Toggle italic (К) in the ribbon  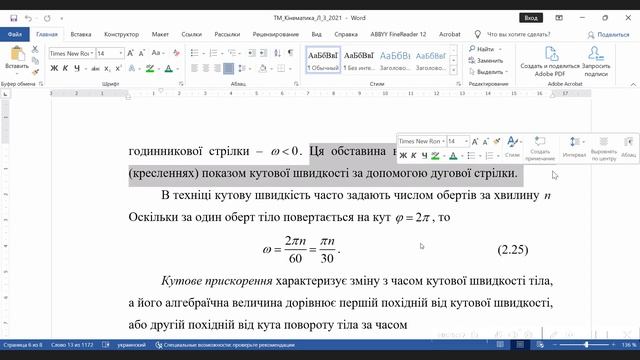pyautogui.click(x=65, y=69)
